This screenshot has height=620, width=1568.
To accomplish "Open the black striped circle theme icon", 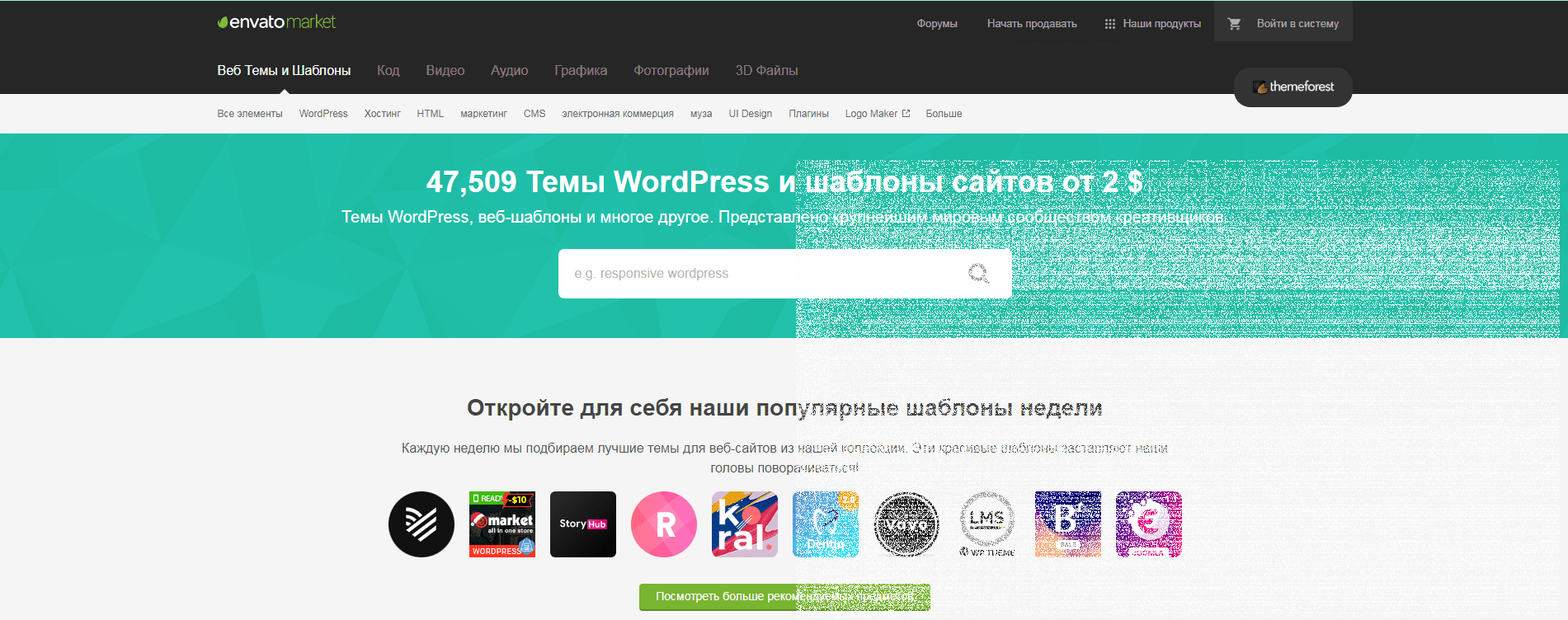I will click(x=421, y=524).
